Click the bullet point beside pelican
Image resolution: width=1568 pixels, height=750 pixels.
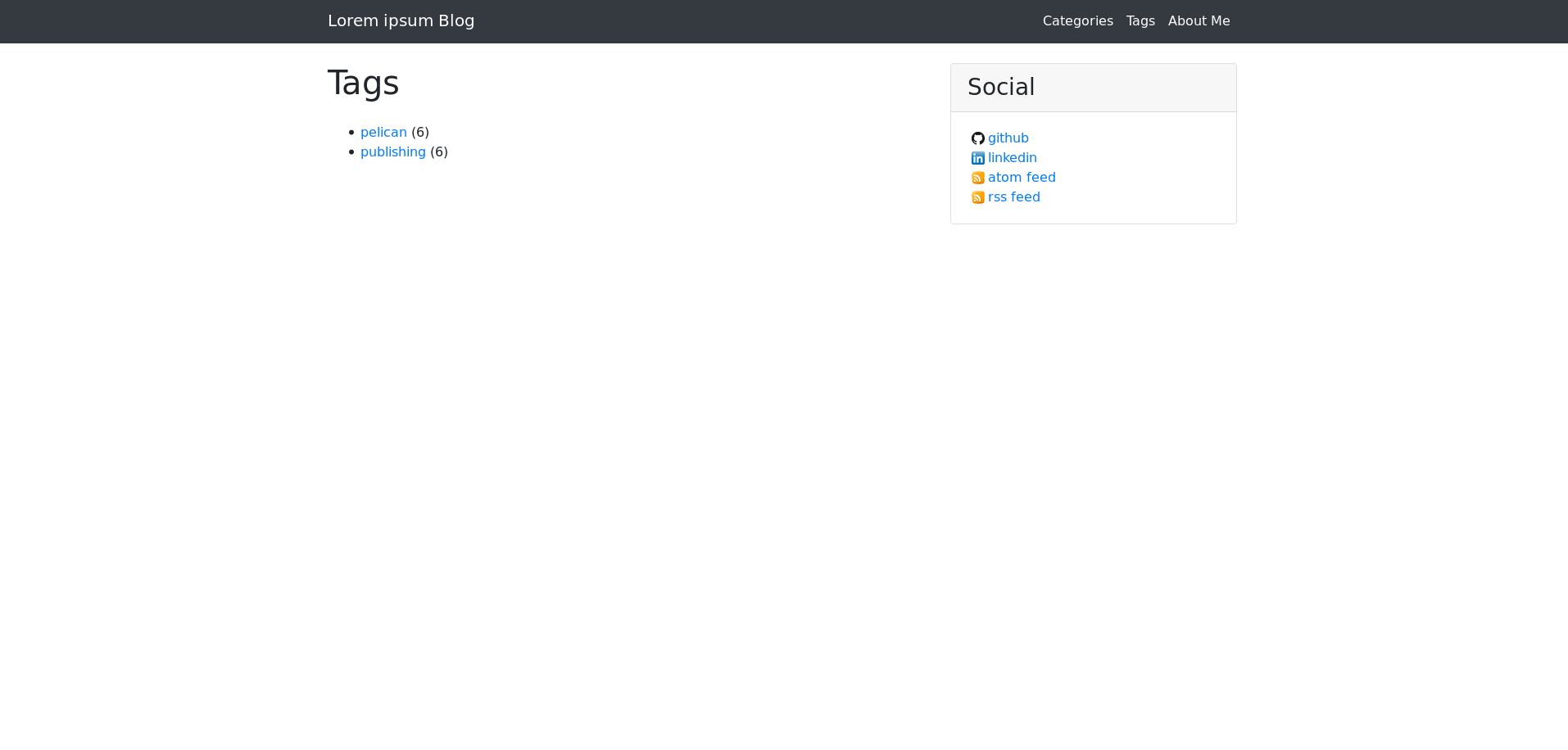pyautogui.click(x=351, y=133)
